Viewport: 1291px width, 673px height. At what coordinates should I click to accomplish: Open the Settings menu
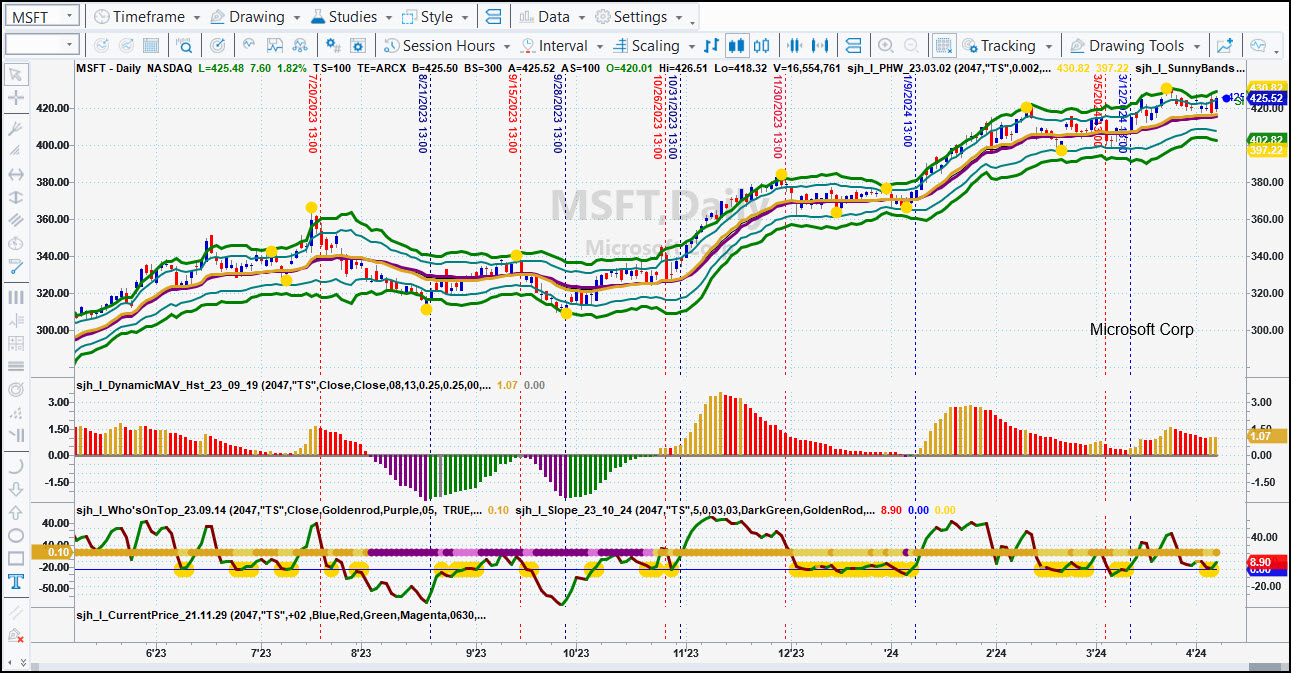click(x=637, y=17)
